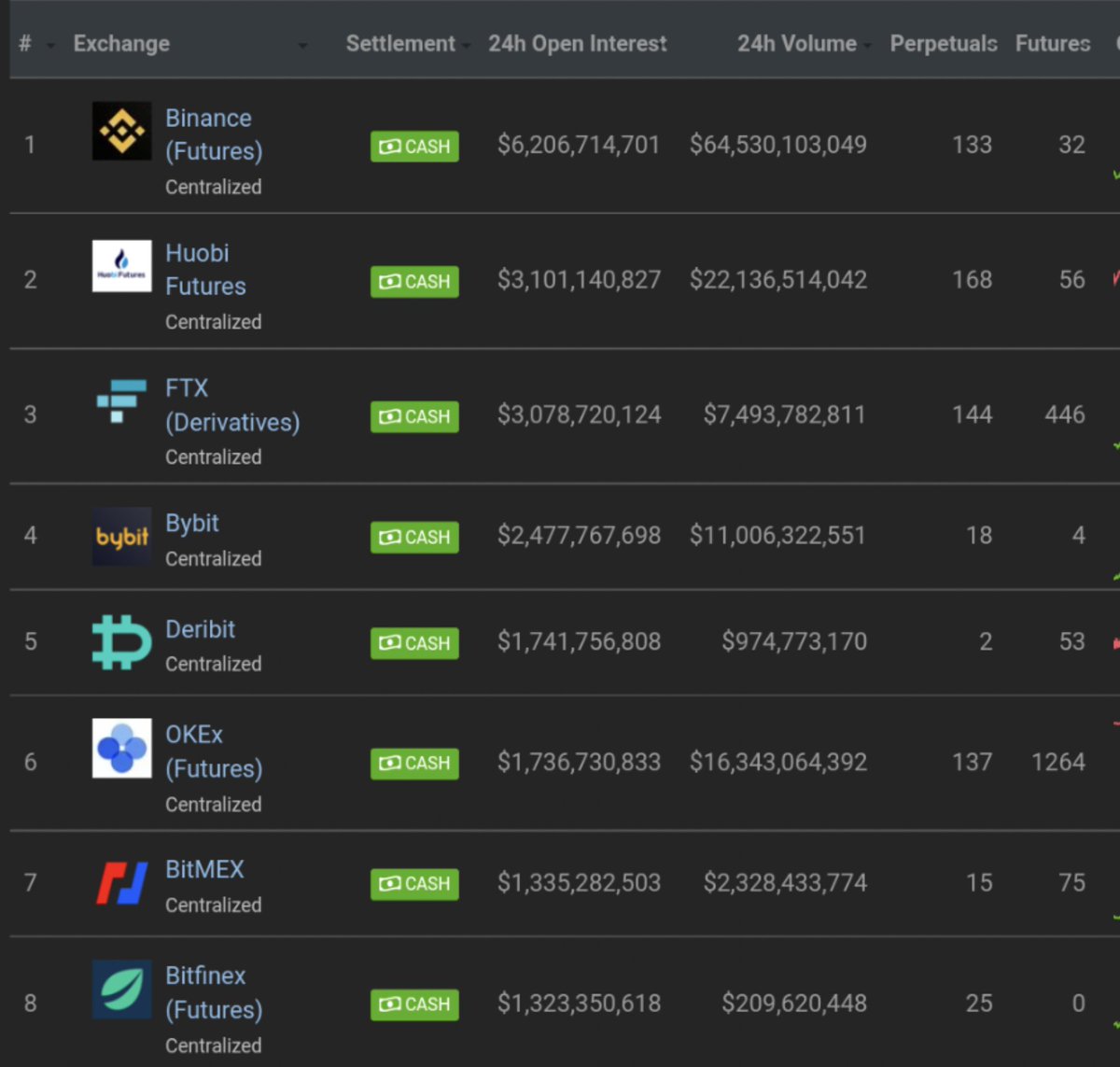Image resolution: width=1120 pixels, height=1067 pixels.
Task: Select BitMEX open interest $1,335,282,503
Action: [579, 882]
